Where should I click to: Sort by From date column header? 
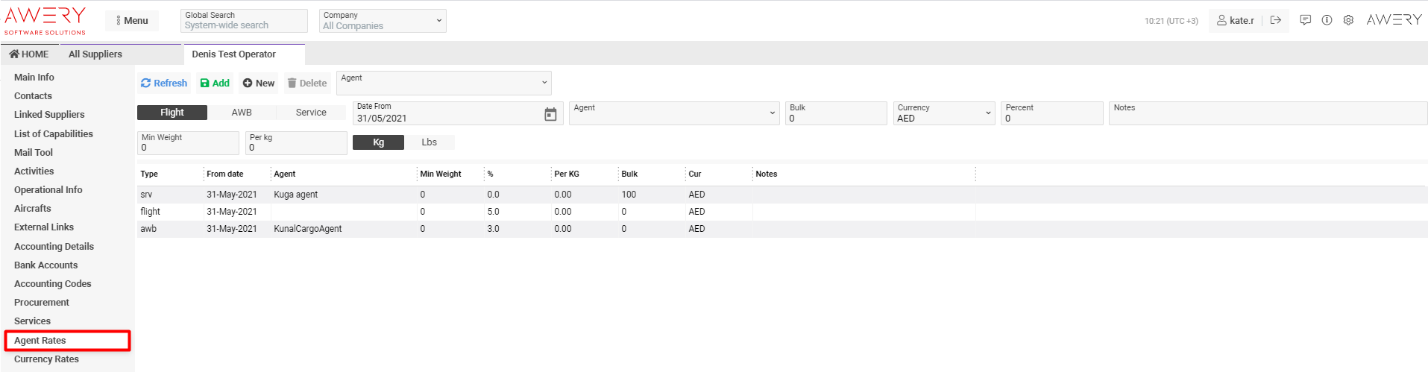(225, 174)
